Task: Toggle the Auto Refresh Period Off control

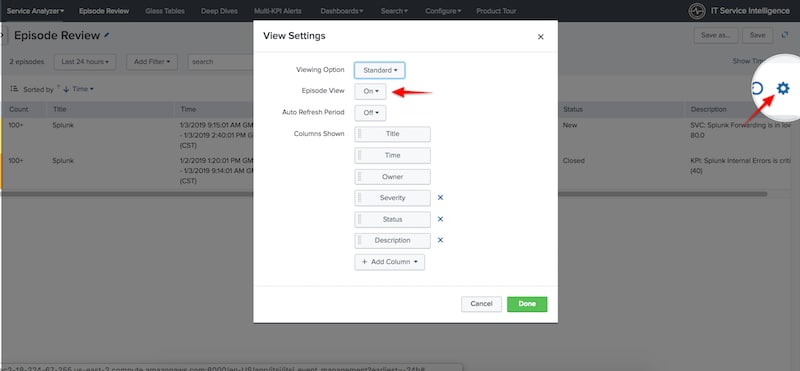Action: [370, 113]
